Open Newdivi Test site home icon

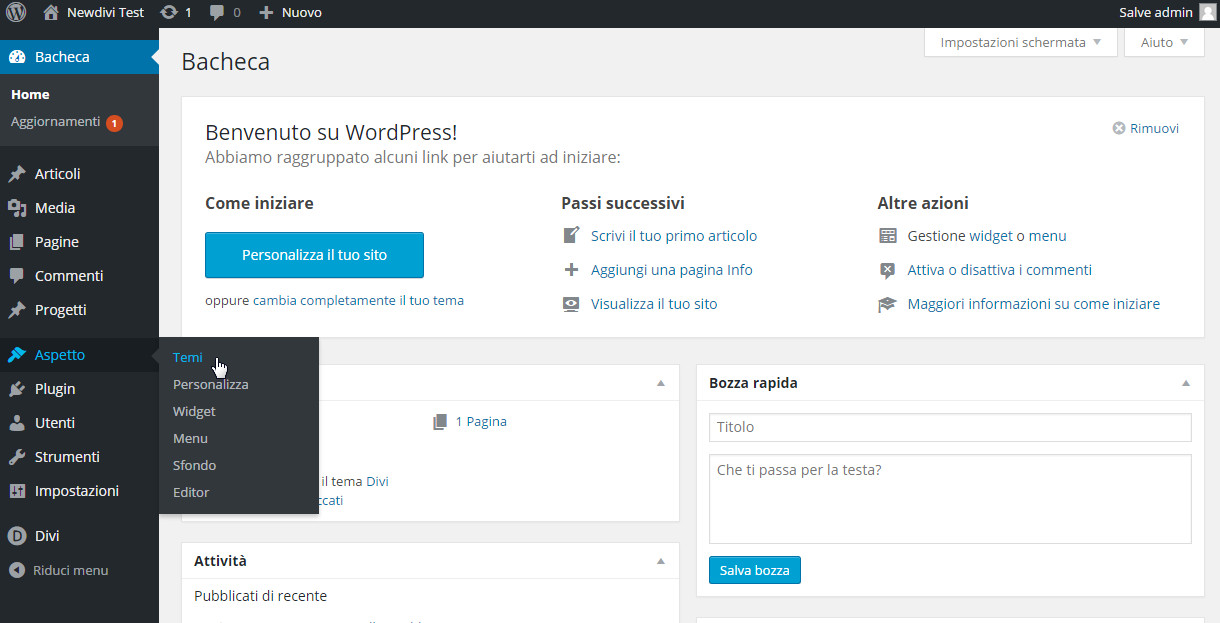point(51,13)
